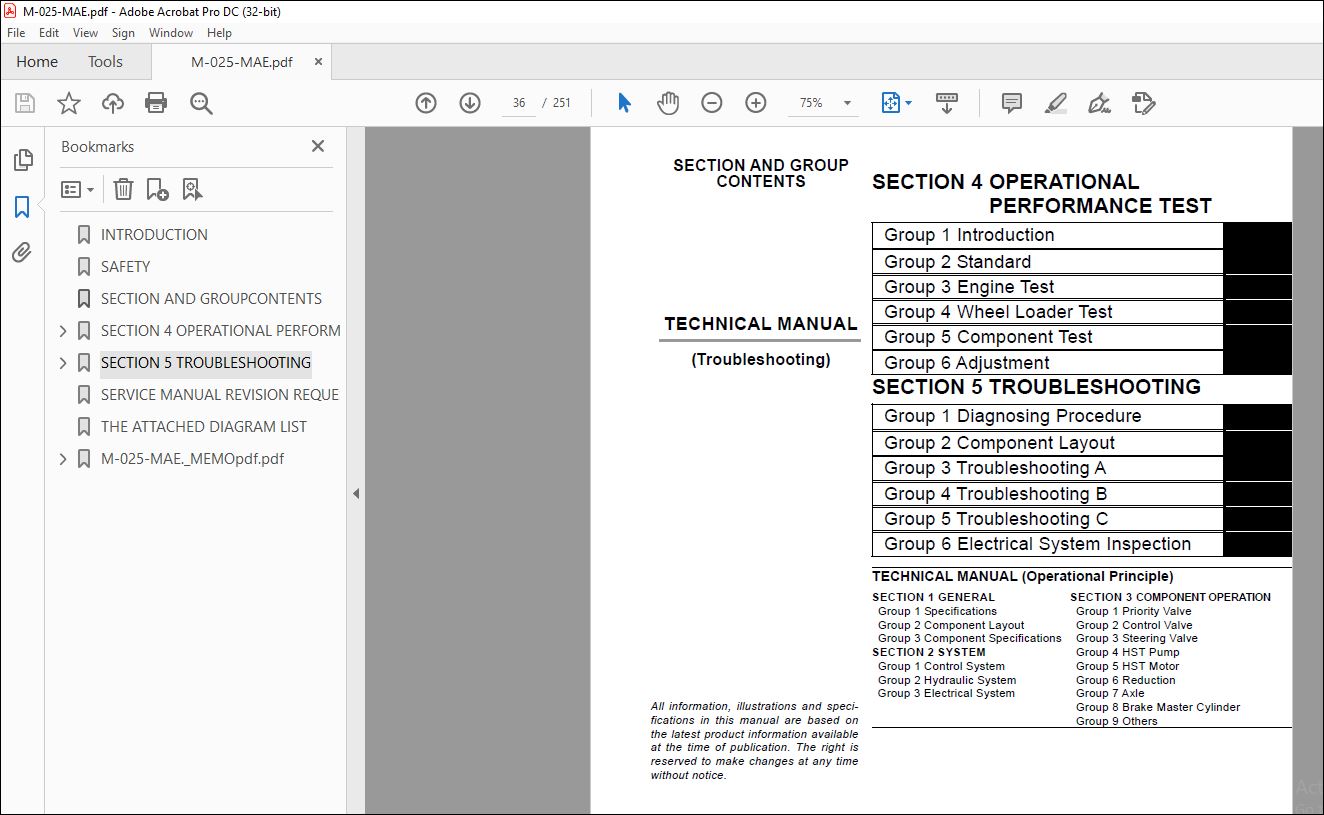Viewport: 1324px width, 815px height.
Task: Click Group 1 Introduction in the page
Action: [x=969, y=235]
